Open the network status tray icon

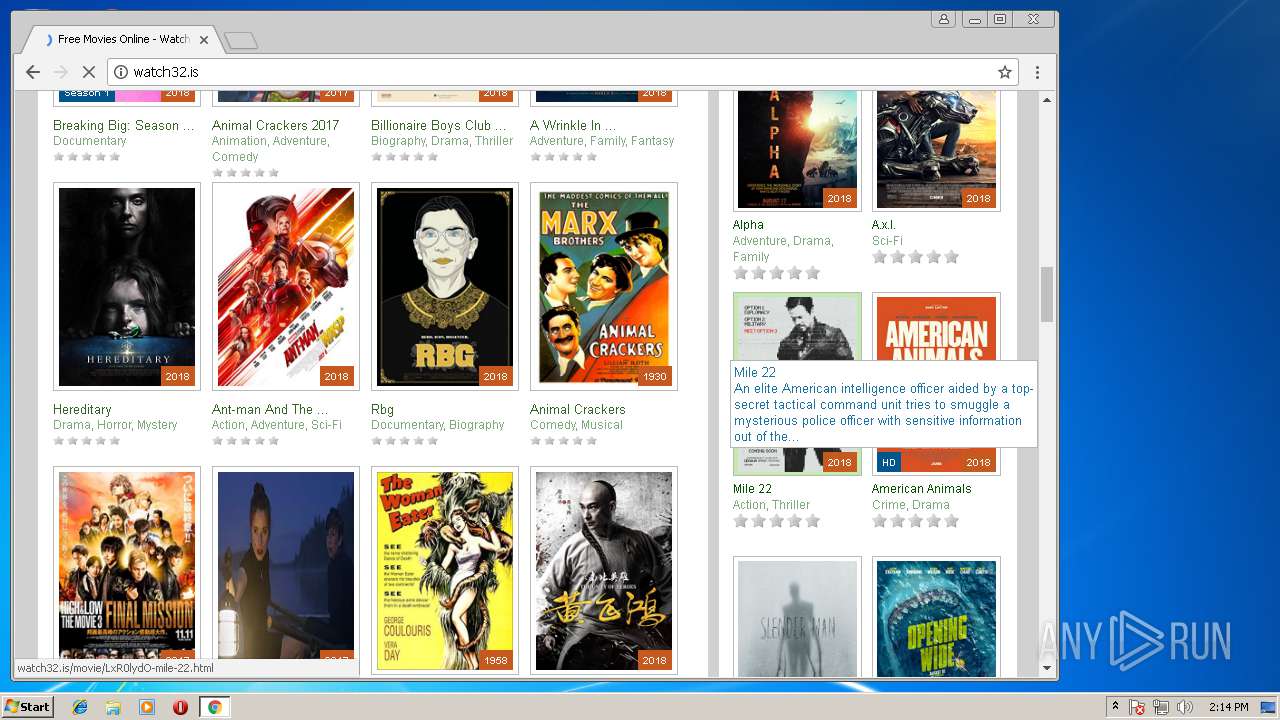coord(1161,707)
